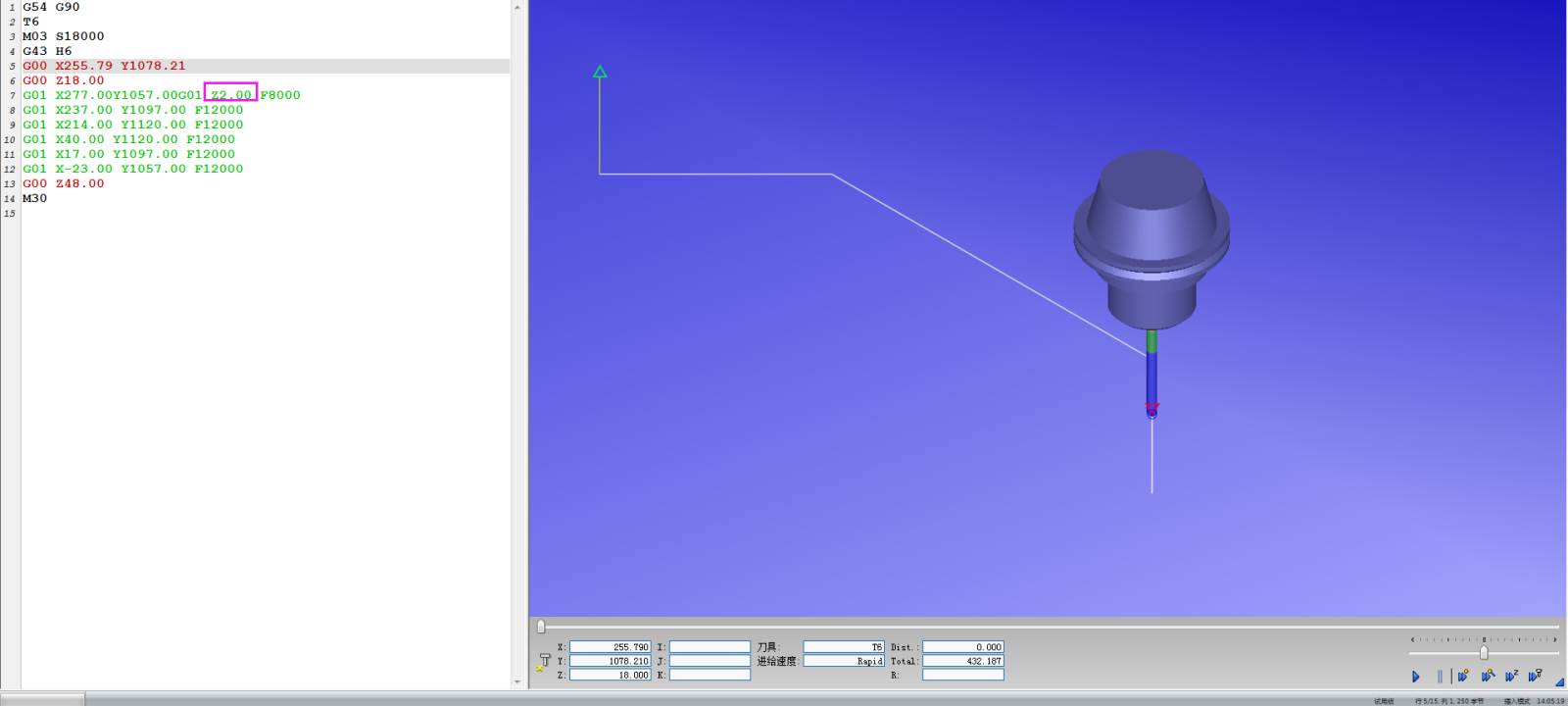
Task: Pause the simulation playback
Action: coord(1440,676)
